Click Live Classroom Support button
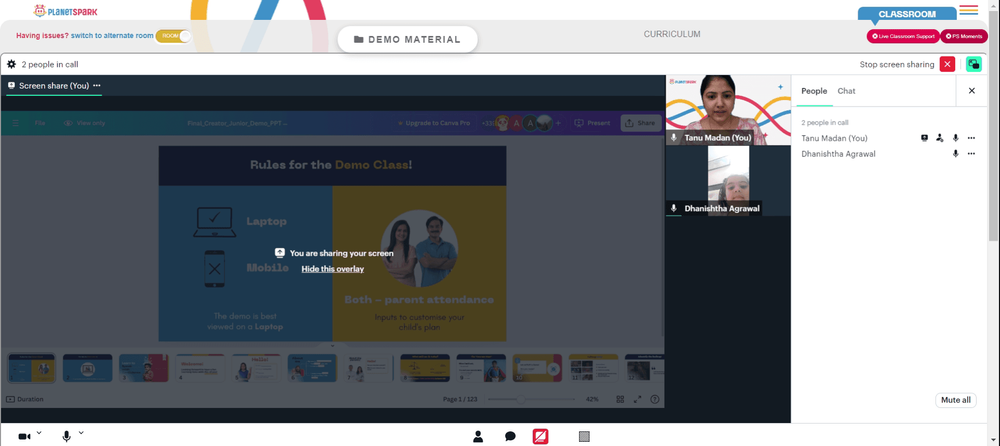This screenshot has height=446, width=1000. [903, 36]
